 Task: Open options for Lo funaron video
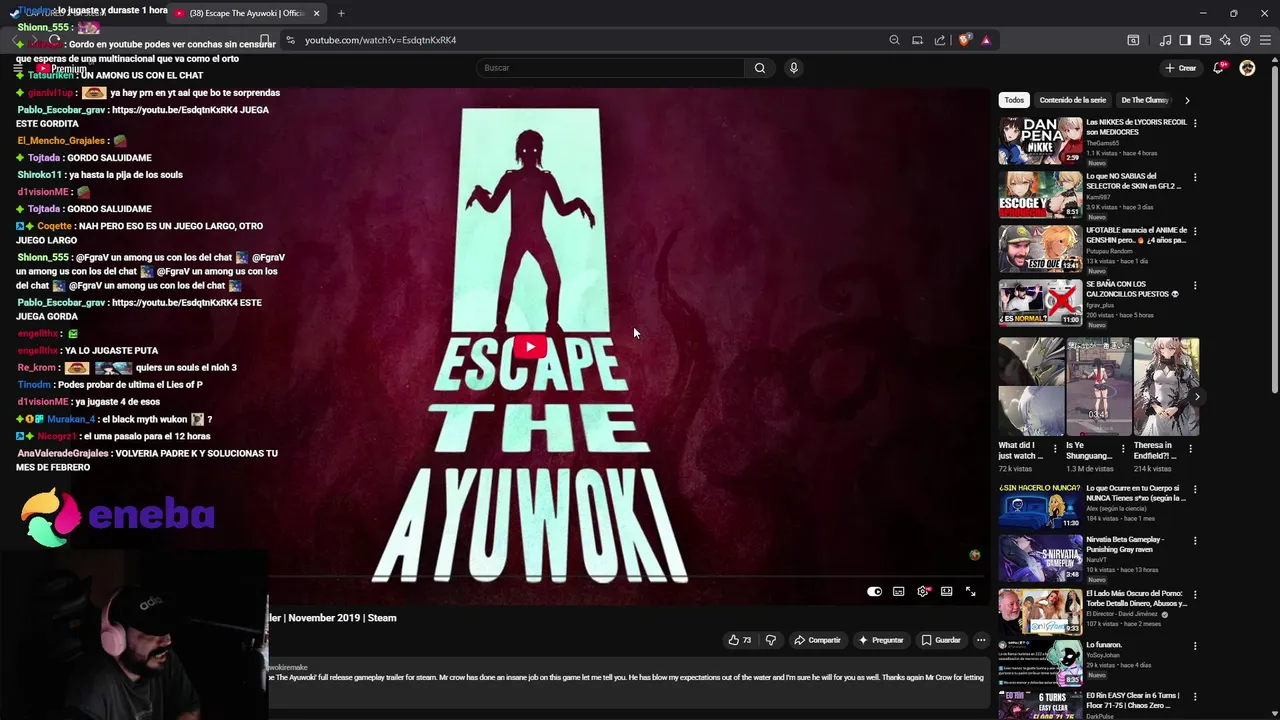(1195, 646)
